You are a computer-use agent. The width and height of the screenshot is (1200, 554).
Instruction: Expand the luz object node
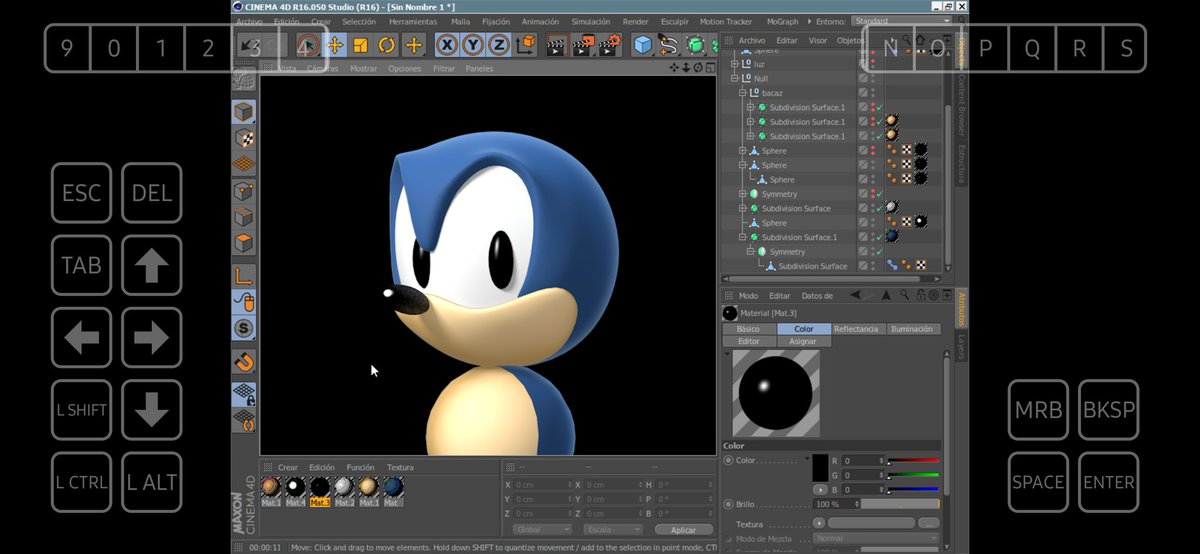[735, 64]
